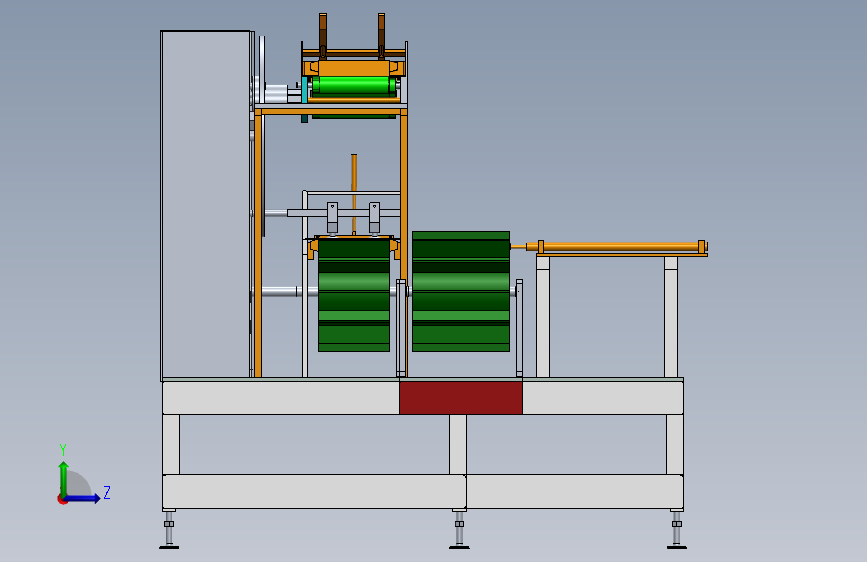Select the orange clamp bracket above green roller
867x562 pixels.
(354, 69)
